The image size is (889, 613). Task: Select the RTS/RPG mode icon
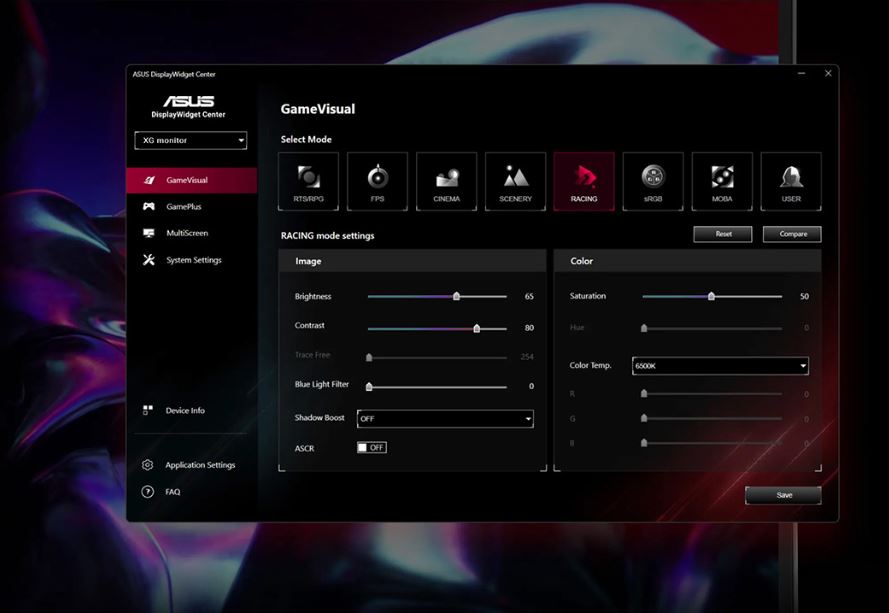[x=308, y=181]
